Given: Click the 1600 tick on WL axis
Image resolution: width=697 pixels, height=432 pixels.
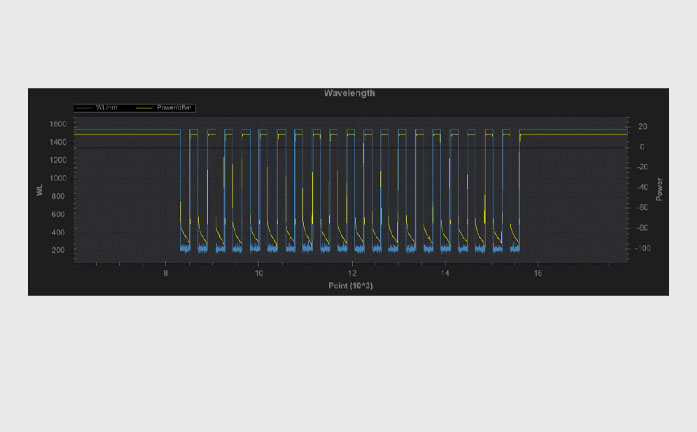Looking at the screenshot, I should pos(58,124).
